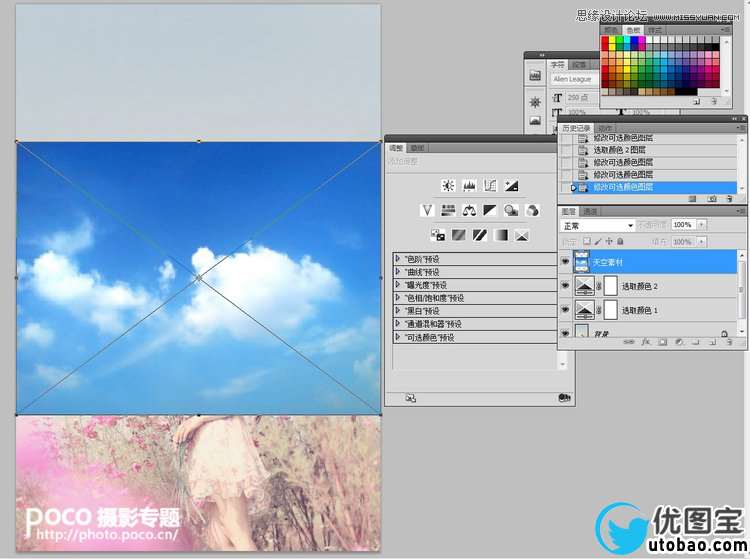Add a Levels adjustment

[x=469, y=186]
